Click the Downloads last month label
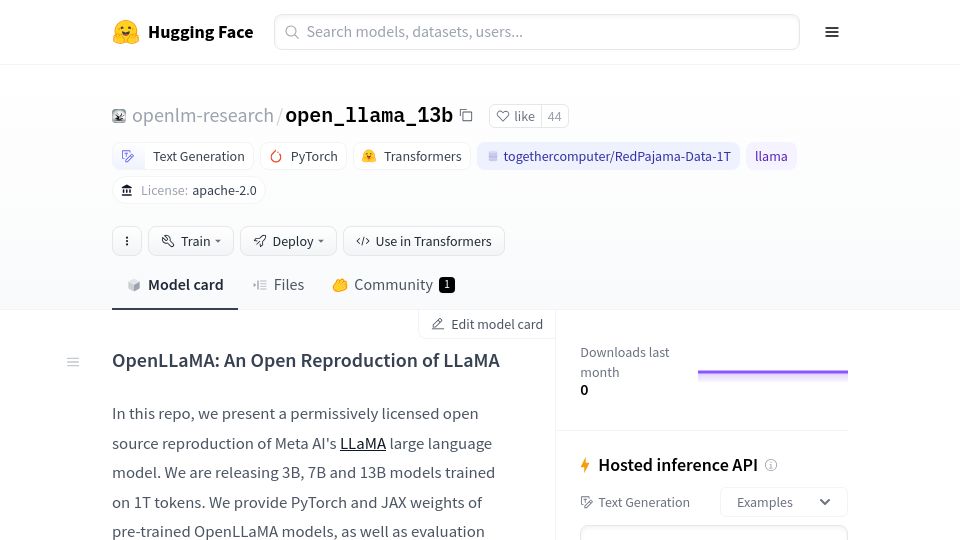Image resolution: width=960 pixels, height=540 pixels. click(x=624, y=362)
